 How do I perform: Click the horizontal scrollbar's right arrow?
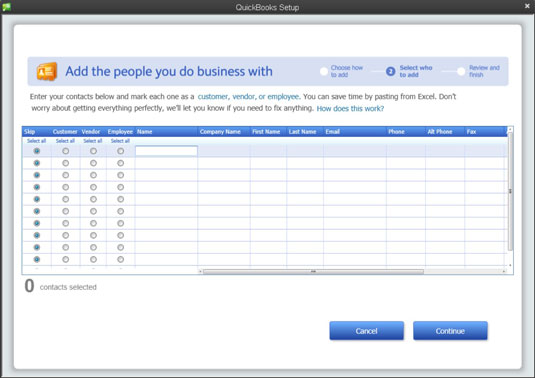504,272
